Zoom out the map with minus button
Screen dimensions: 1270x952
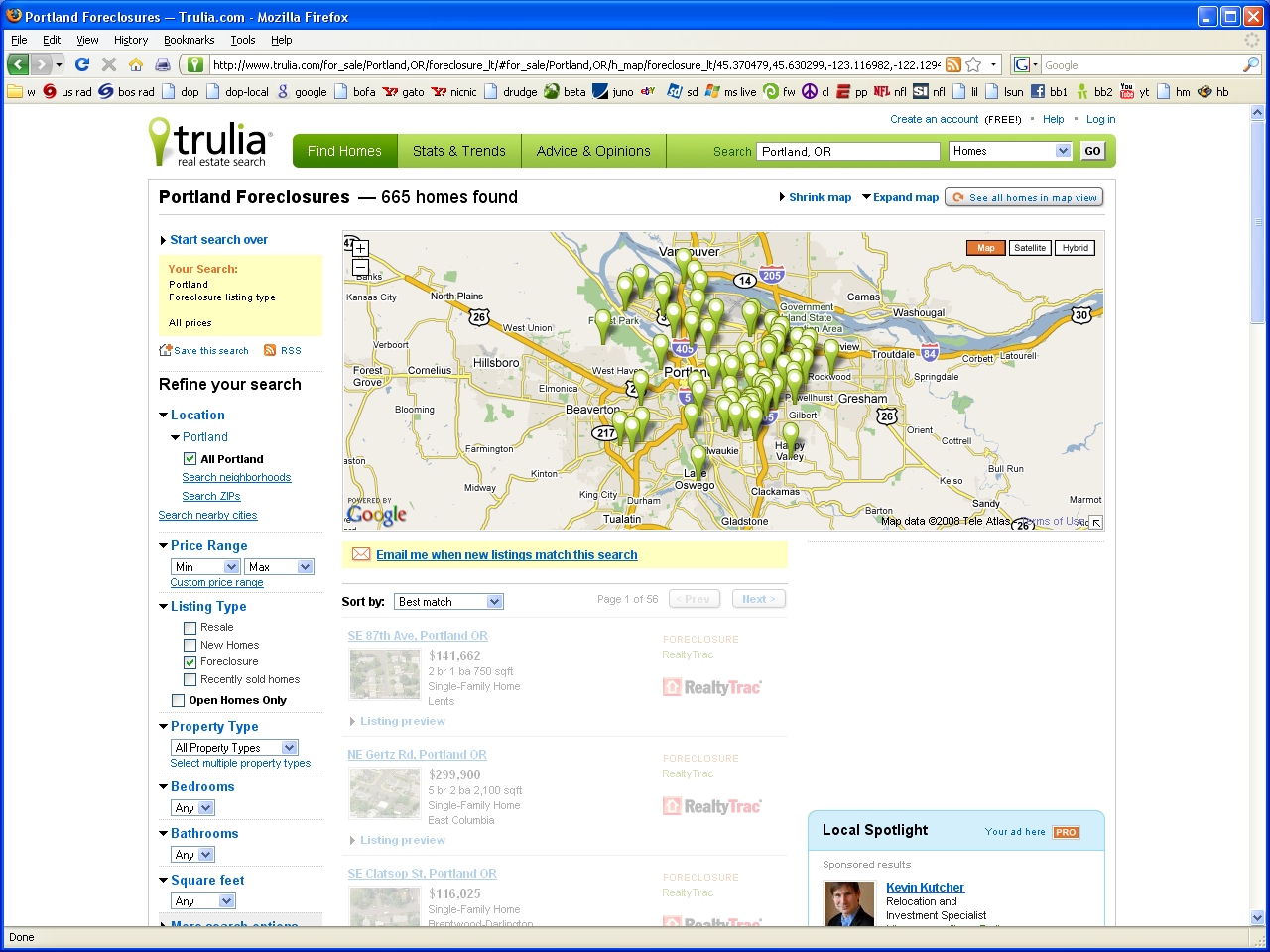[x=360, y=268]
